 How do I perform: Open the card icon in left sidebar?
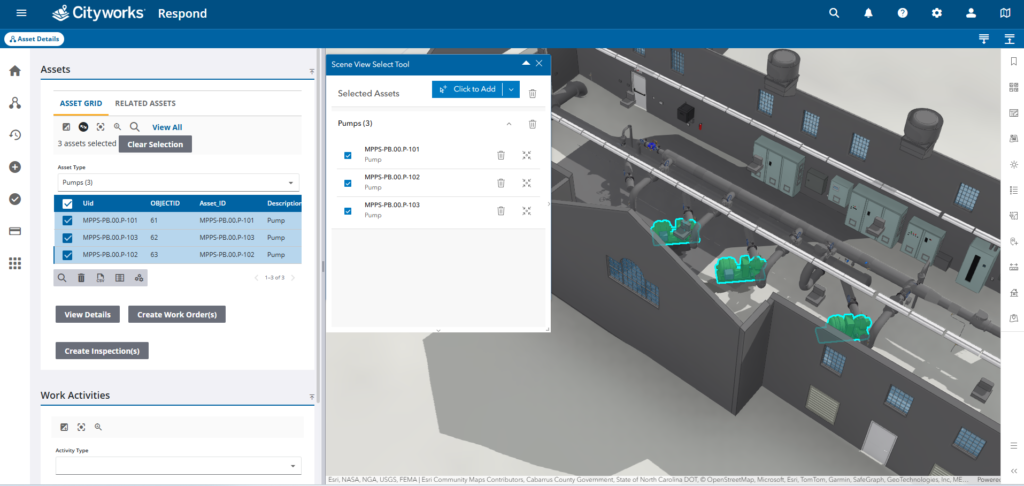pos(15,231)
